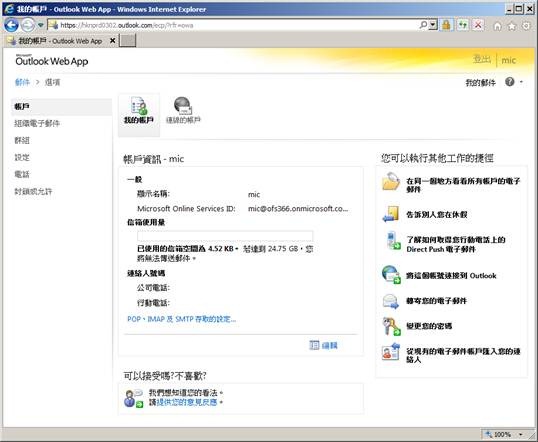
Task: Expand the zoom level dropdown beside 100%
Action: click(521, 434)
